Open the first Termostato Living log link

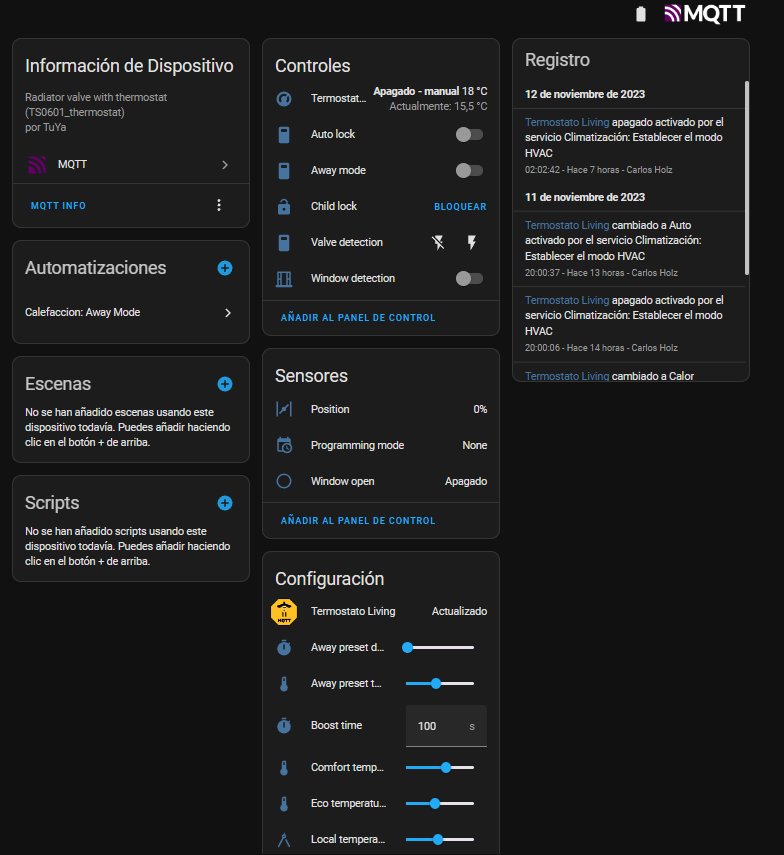(567, 122)
